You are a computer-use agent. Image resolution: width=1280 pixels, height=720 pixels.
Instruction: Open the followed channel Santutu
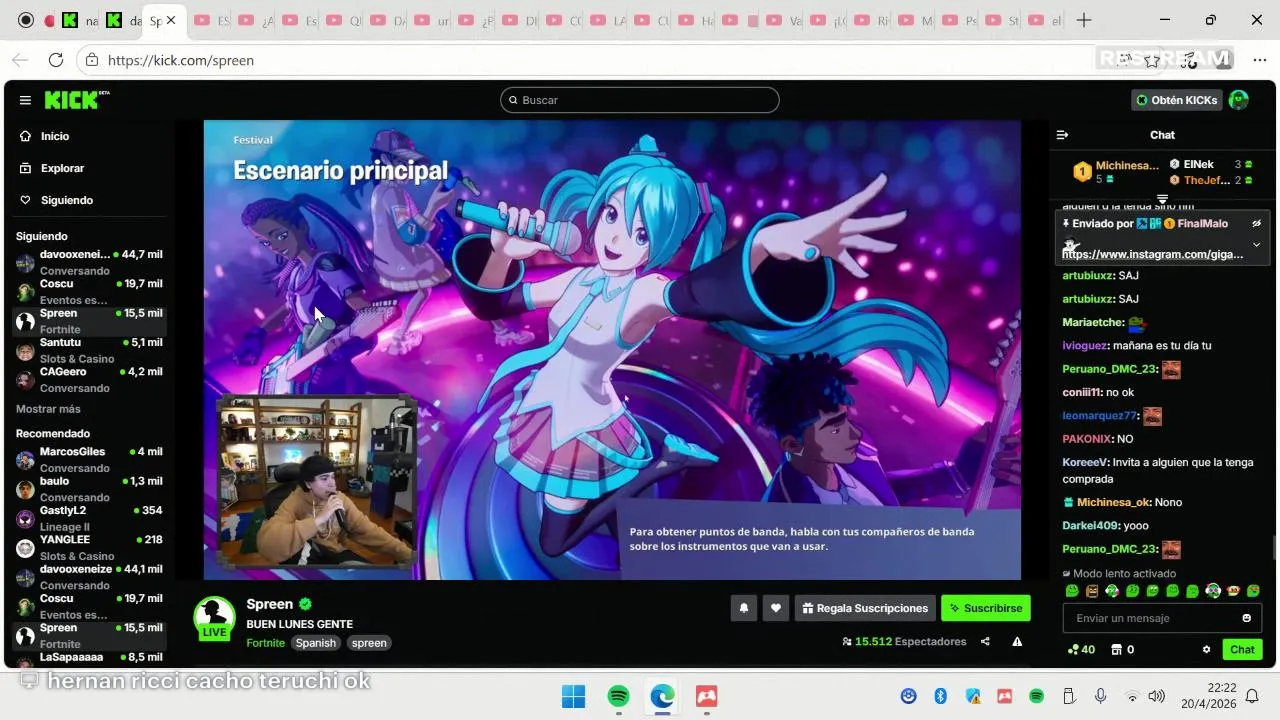pos(89,350)
